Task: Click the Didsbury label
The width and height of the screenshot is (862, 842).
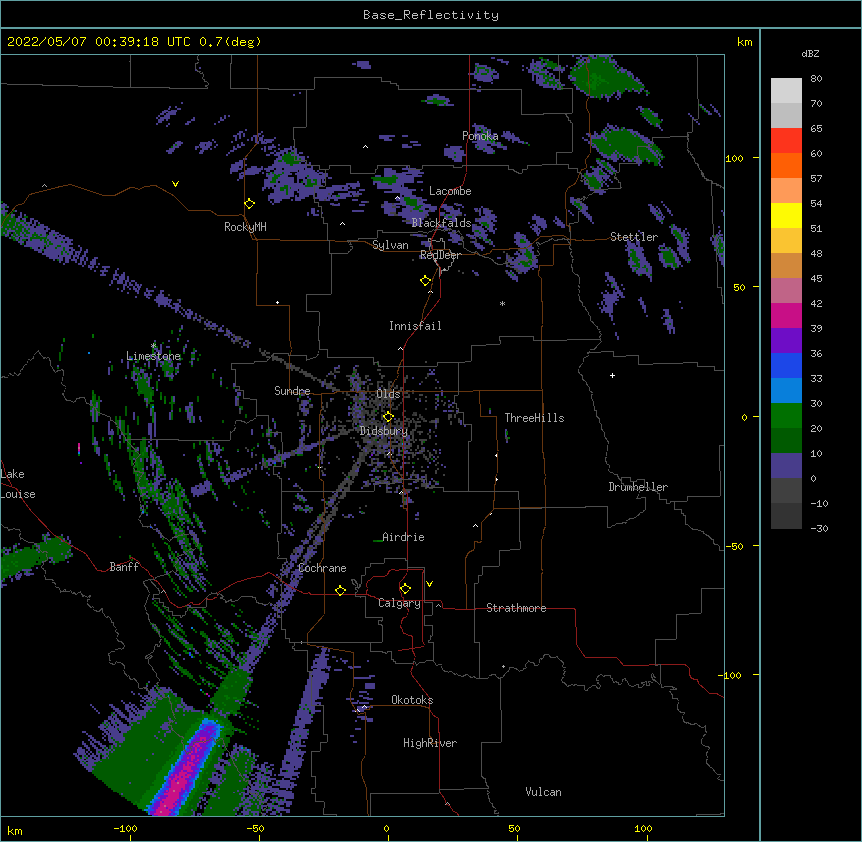Action: (384, 431)
